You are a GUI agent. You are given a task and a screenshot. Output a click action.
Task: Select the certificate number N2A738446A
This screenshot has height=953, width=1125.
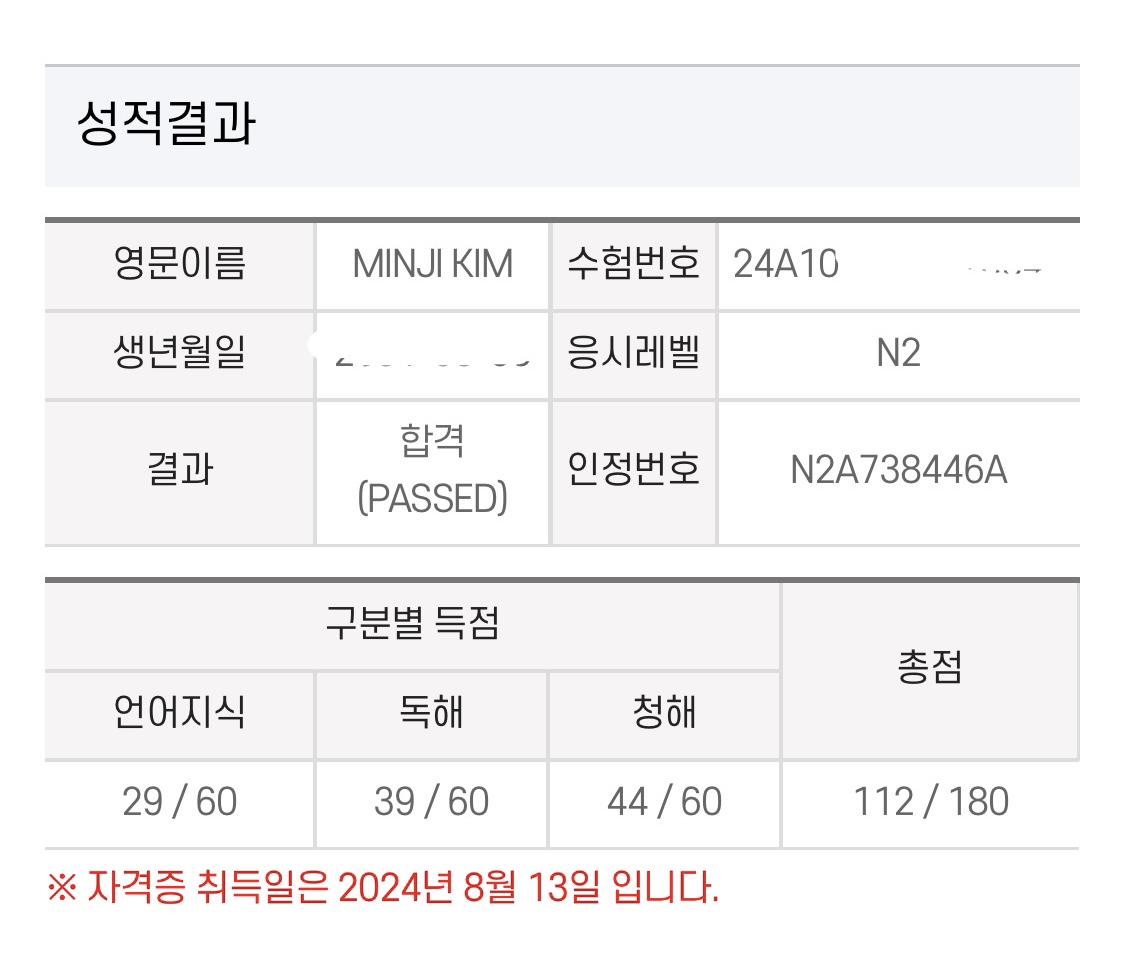tap(898, 470)
